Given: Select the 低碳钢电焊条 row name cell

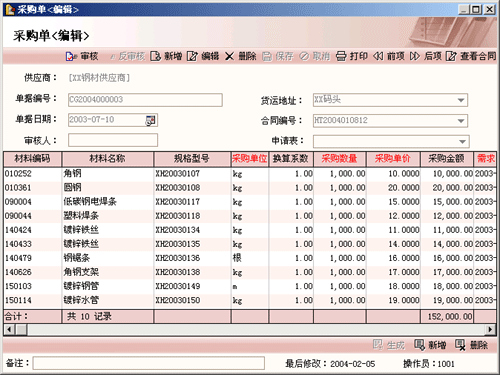Looking at the screenshot, I should pos(108,202).
